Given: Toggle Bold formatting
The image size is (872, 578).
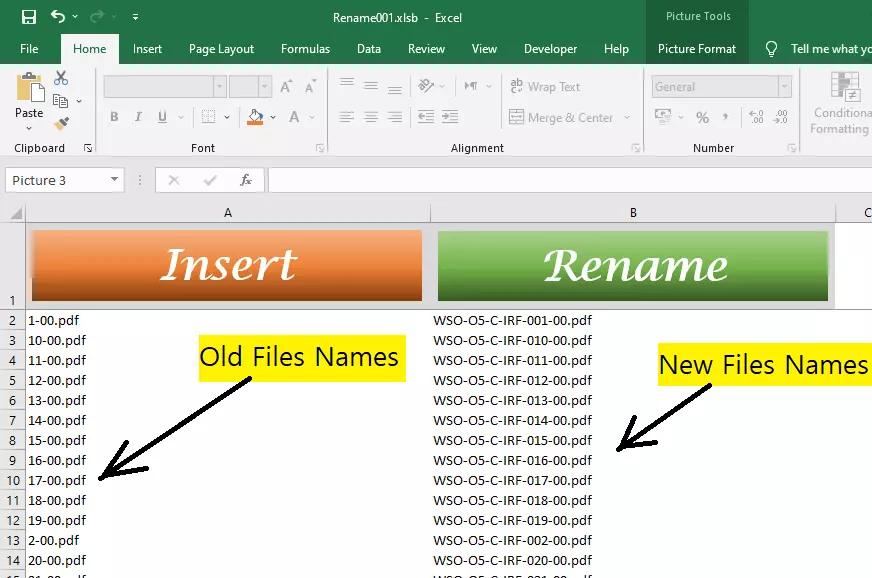Looking at the screenshot, I should (115, 117).
